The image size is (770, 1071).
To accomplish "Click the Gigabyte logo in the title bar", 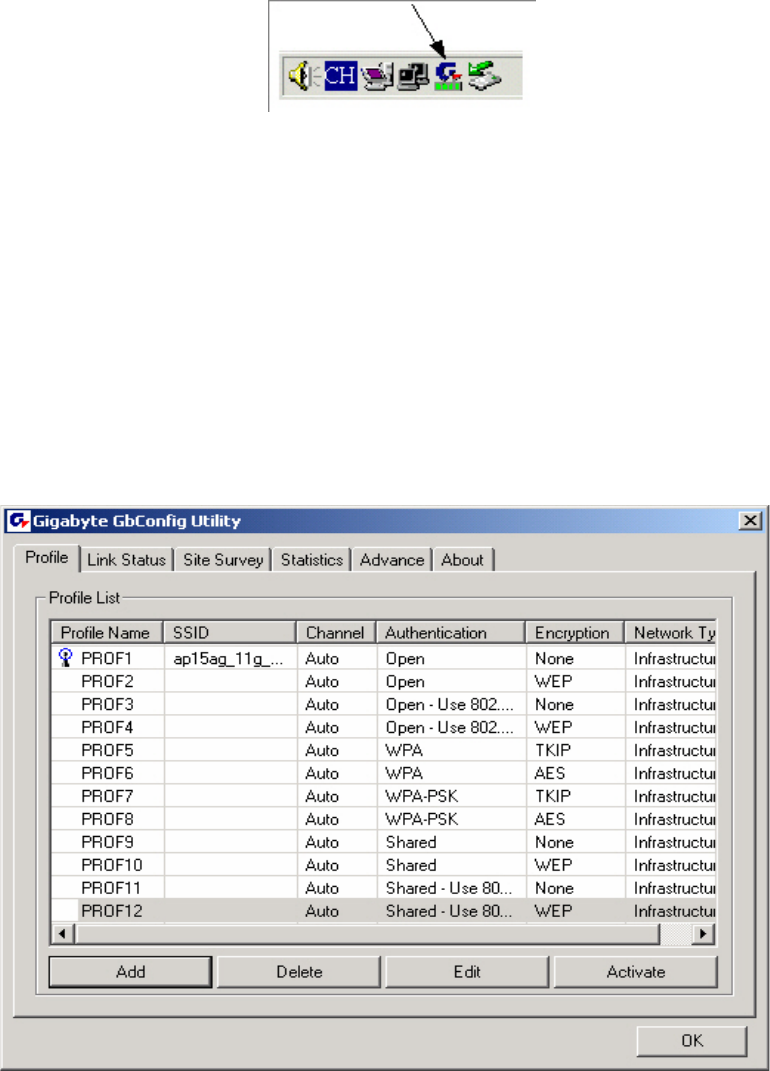I will pos(18,520).
